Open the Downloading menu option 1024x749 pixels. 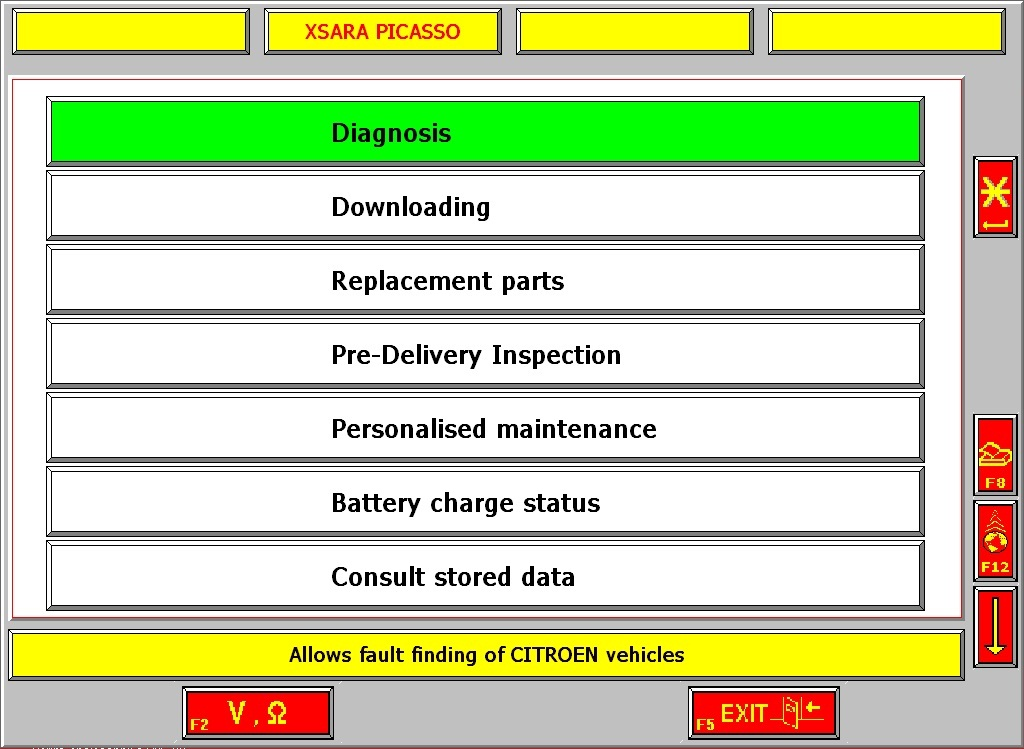coord(485,207)
